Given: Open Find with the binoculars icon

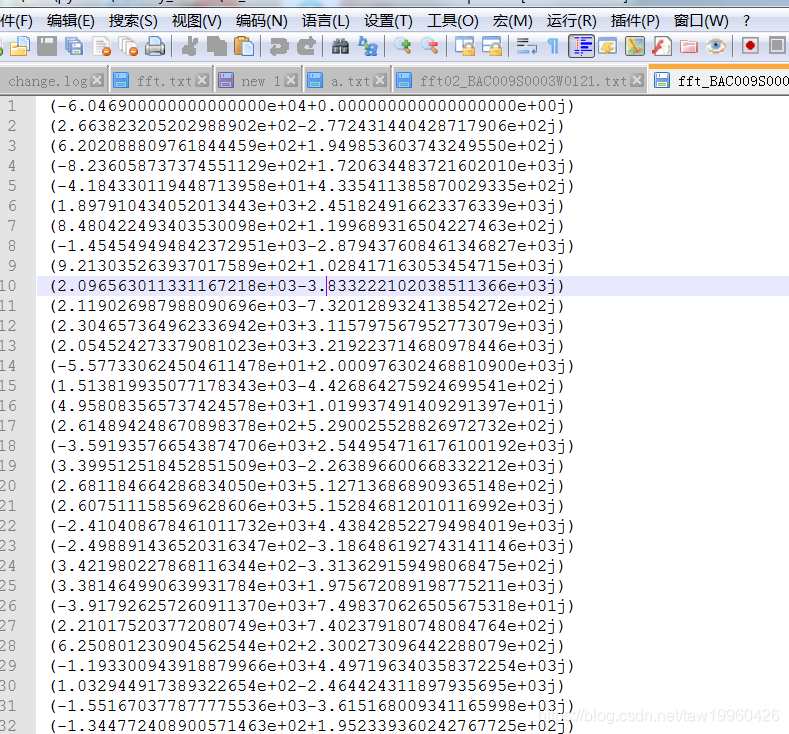Looking at the screenshot, I should click(341, 47).
